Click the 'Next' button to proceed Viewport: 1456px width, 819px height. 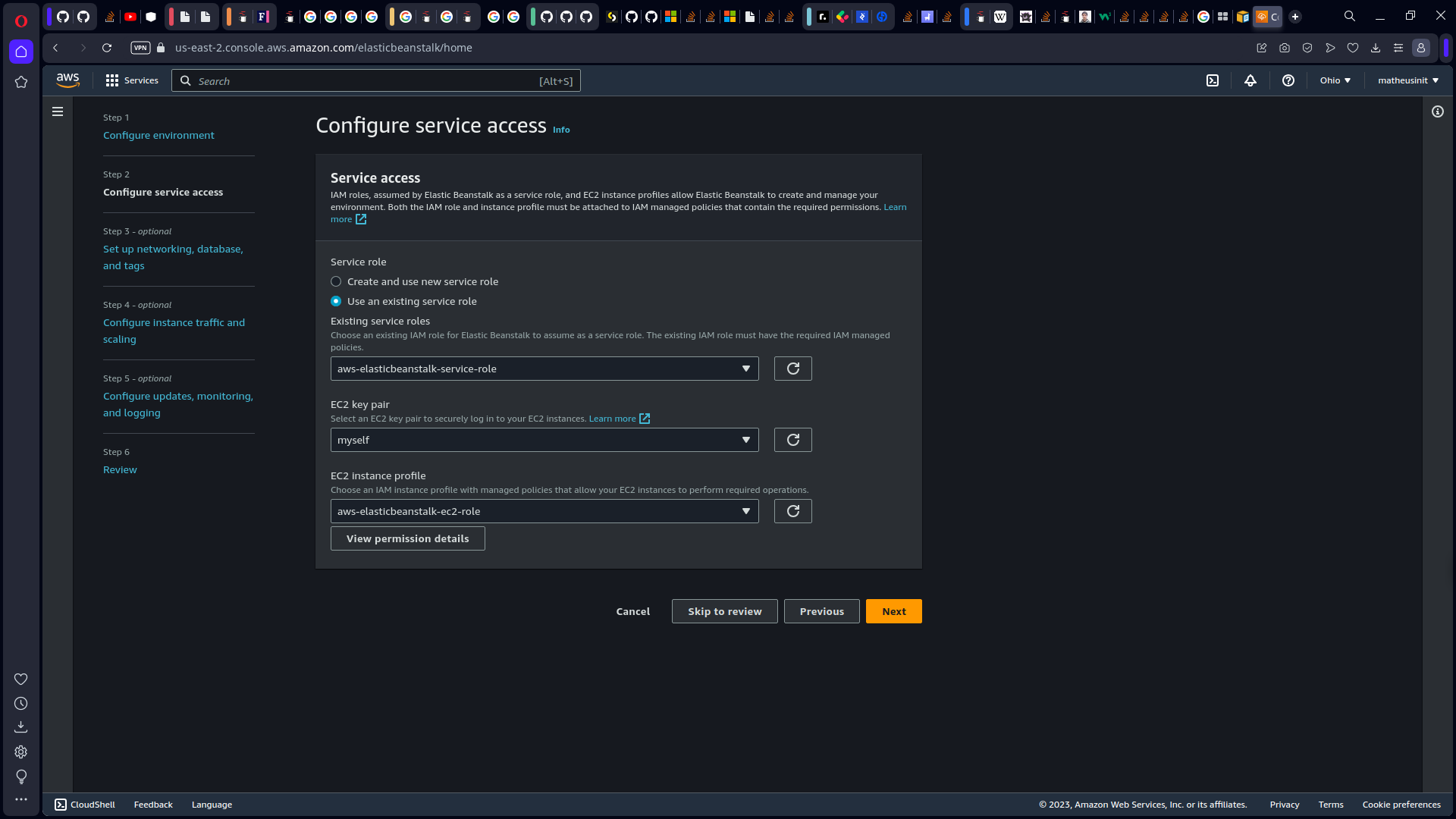pos(894,611)
